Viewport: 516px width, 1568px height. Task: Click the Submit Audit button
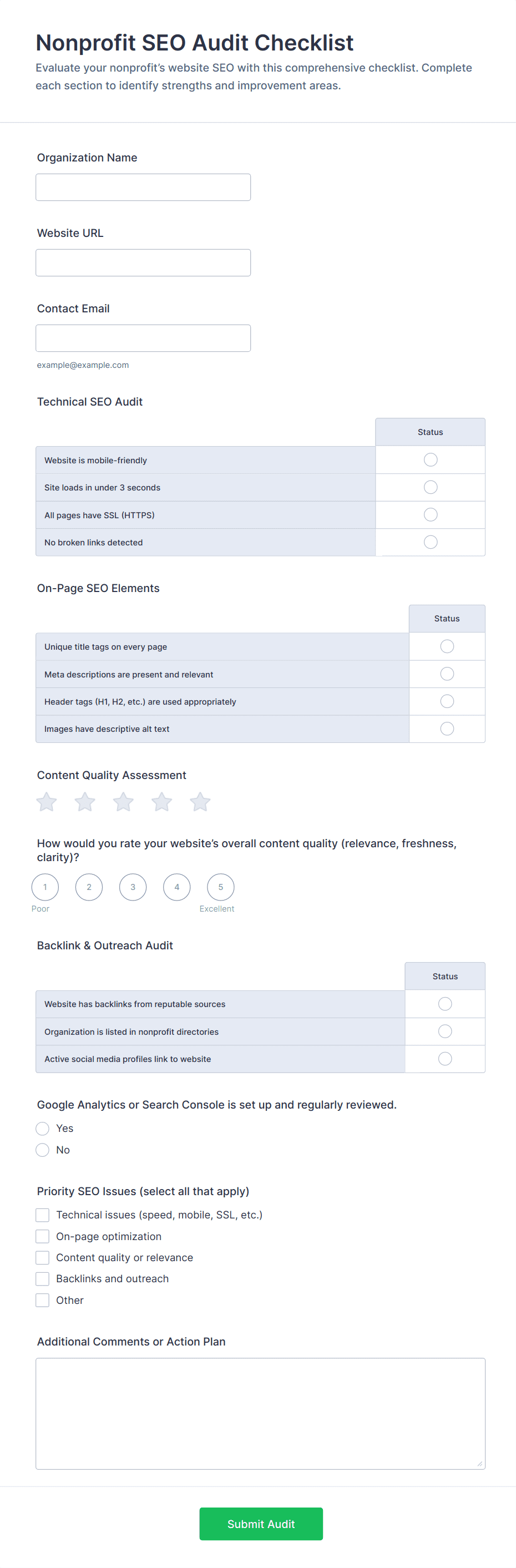261,1524
